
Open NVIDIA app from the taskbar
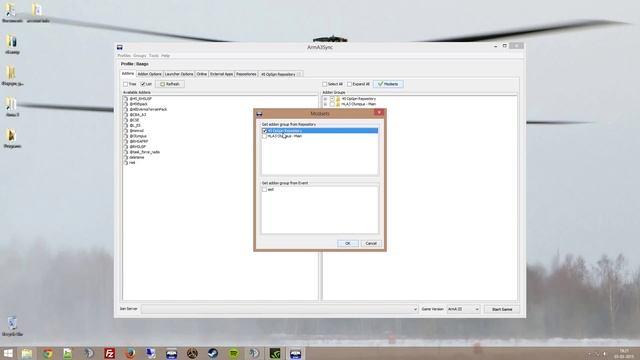275,353
